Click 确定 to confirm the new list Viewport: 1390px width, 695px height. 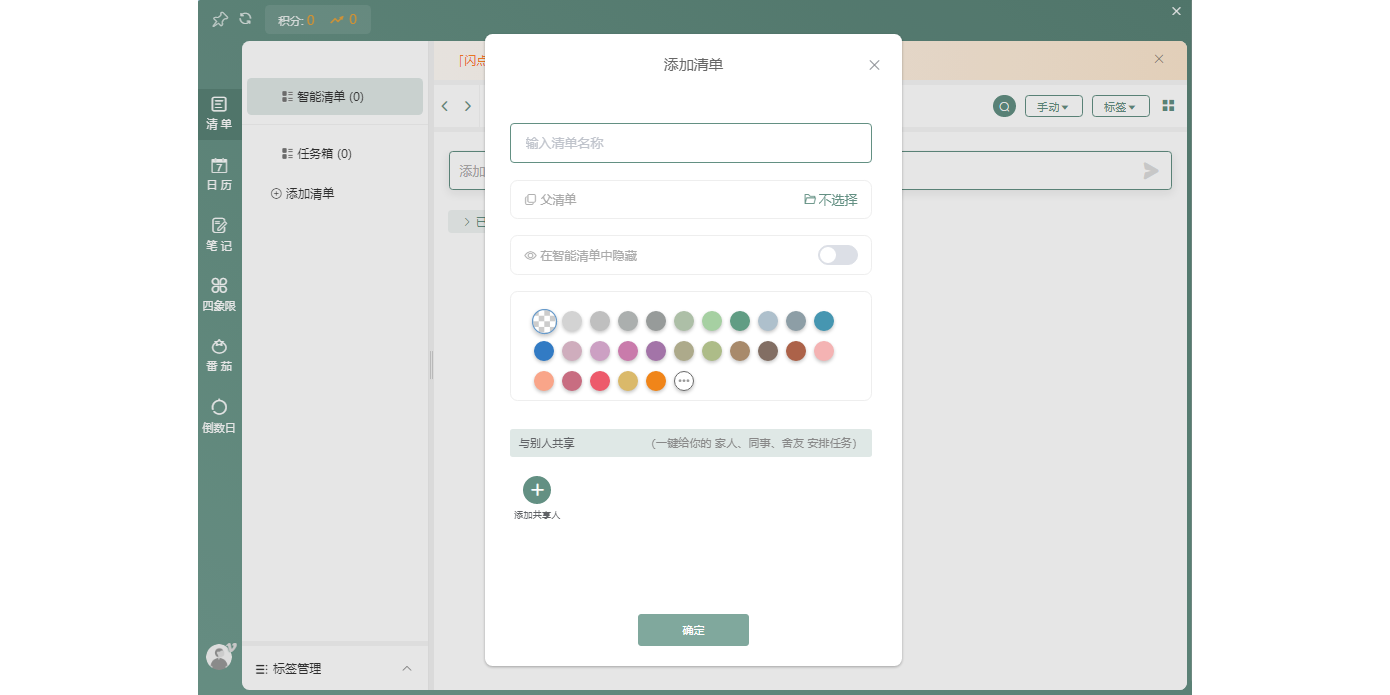693,630
